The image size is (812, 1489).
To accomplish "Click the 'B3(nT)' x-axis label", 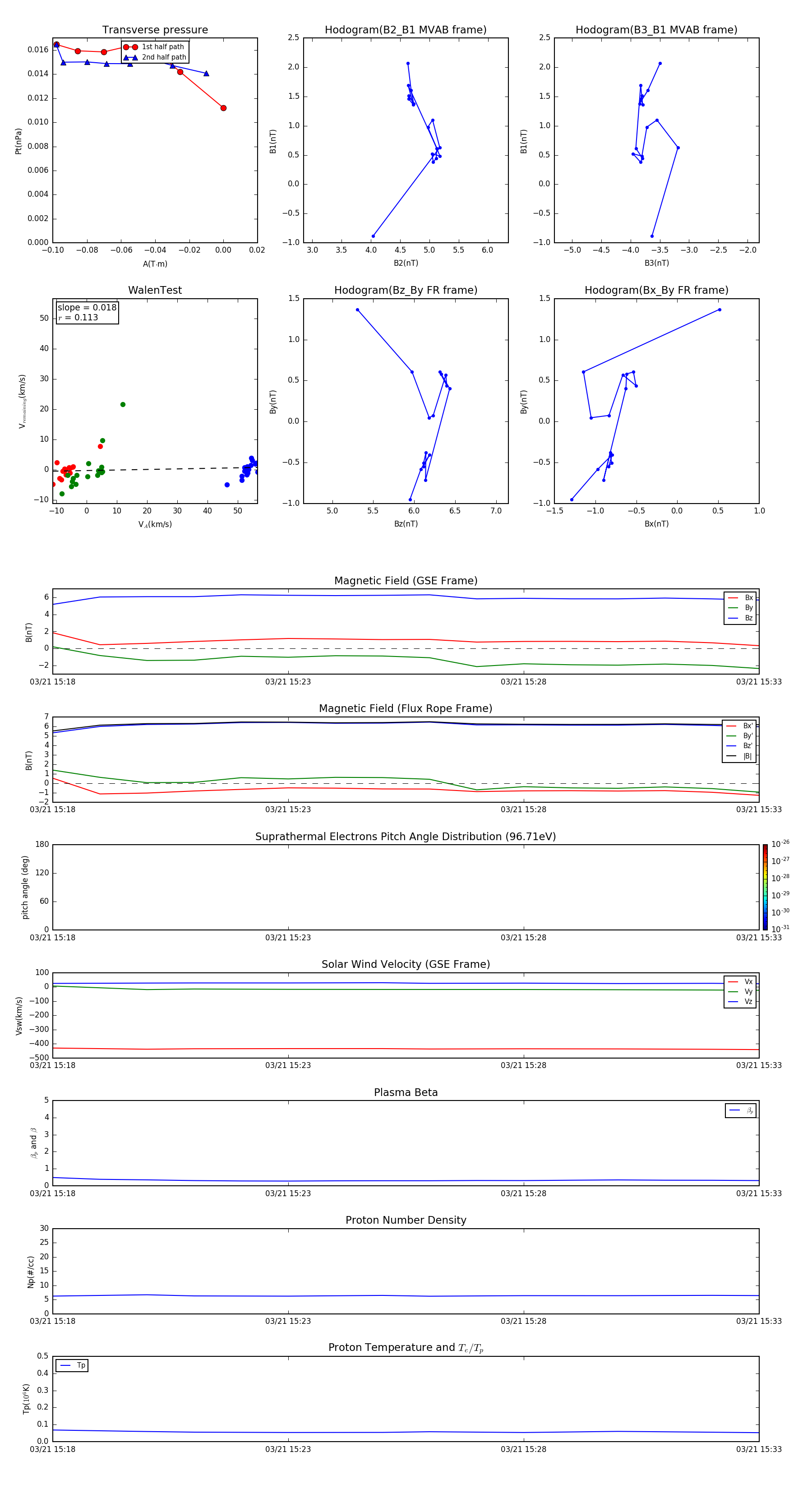I will pyautogui.click(x=656, y=263).
